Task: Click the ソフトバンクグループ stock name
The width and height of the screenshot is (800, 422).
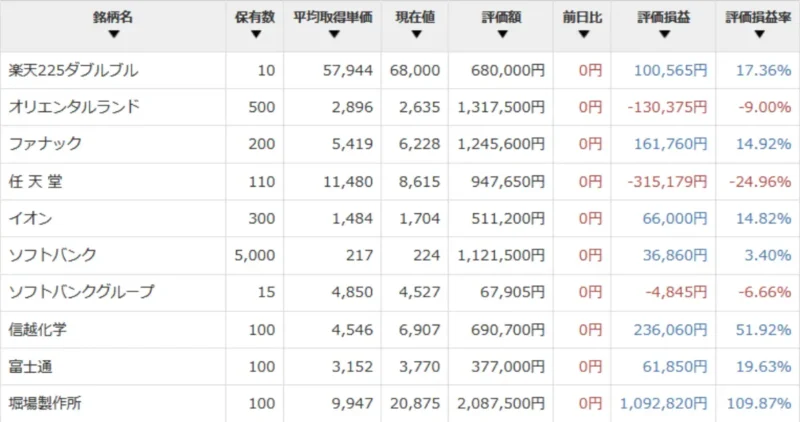Action: pos(81,292)
